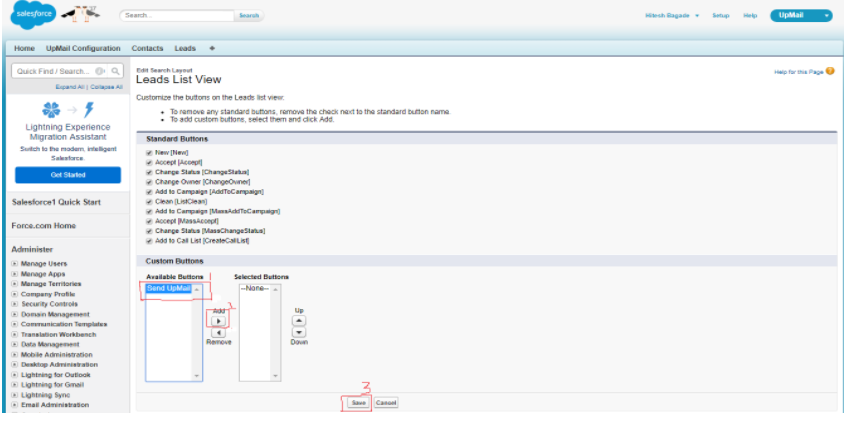
Task: Expand Translation Workbench in sidebar
Action: (x=15, y=334)
